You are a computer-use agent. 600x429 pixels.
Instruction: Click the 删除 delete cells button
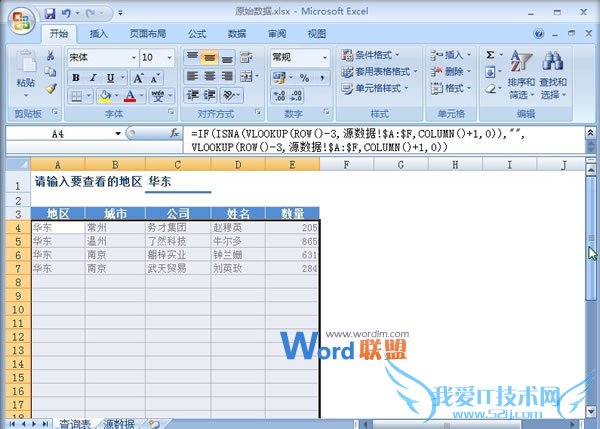pos(451,72)
